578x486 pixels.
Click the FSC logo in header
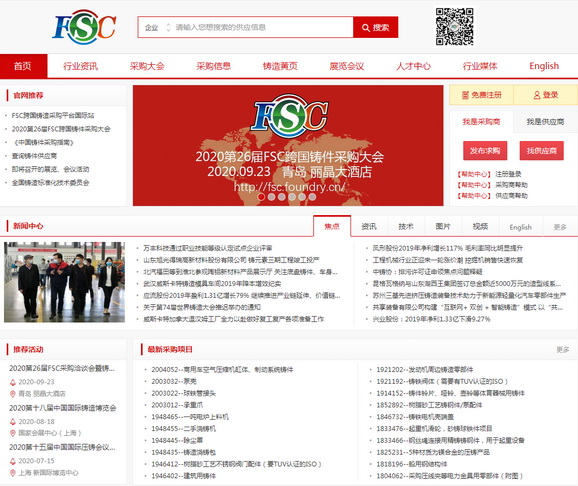point(84,27)
